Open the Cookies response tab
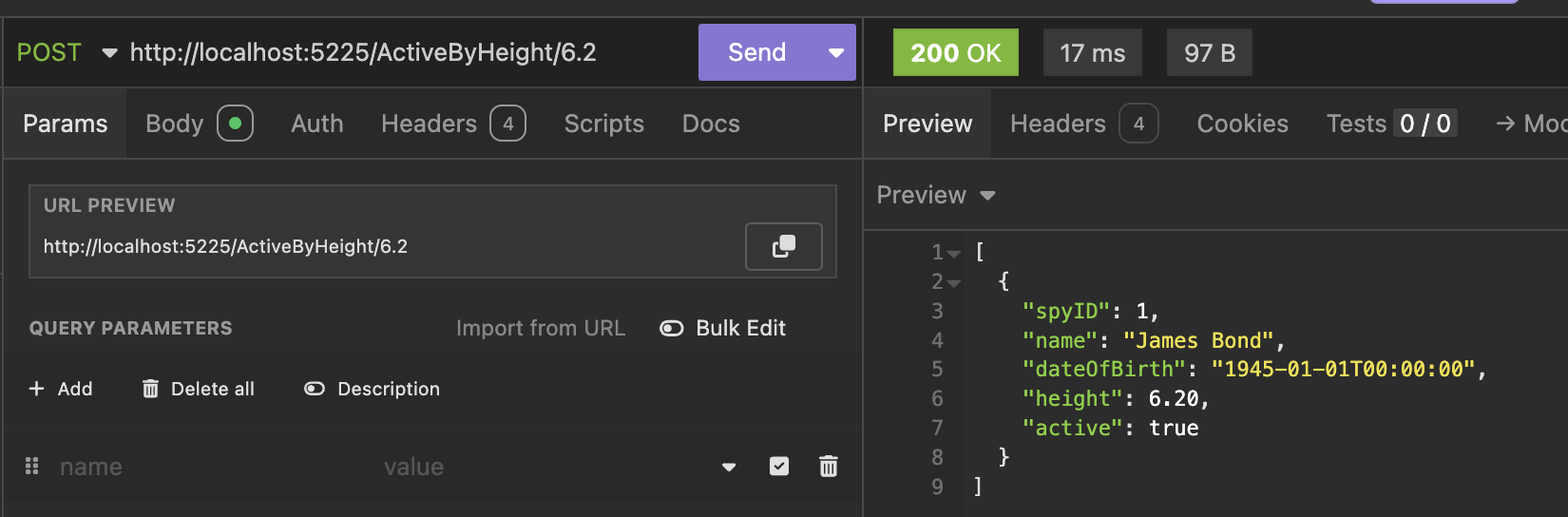 click(x=1242, y=124)
